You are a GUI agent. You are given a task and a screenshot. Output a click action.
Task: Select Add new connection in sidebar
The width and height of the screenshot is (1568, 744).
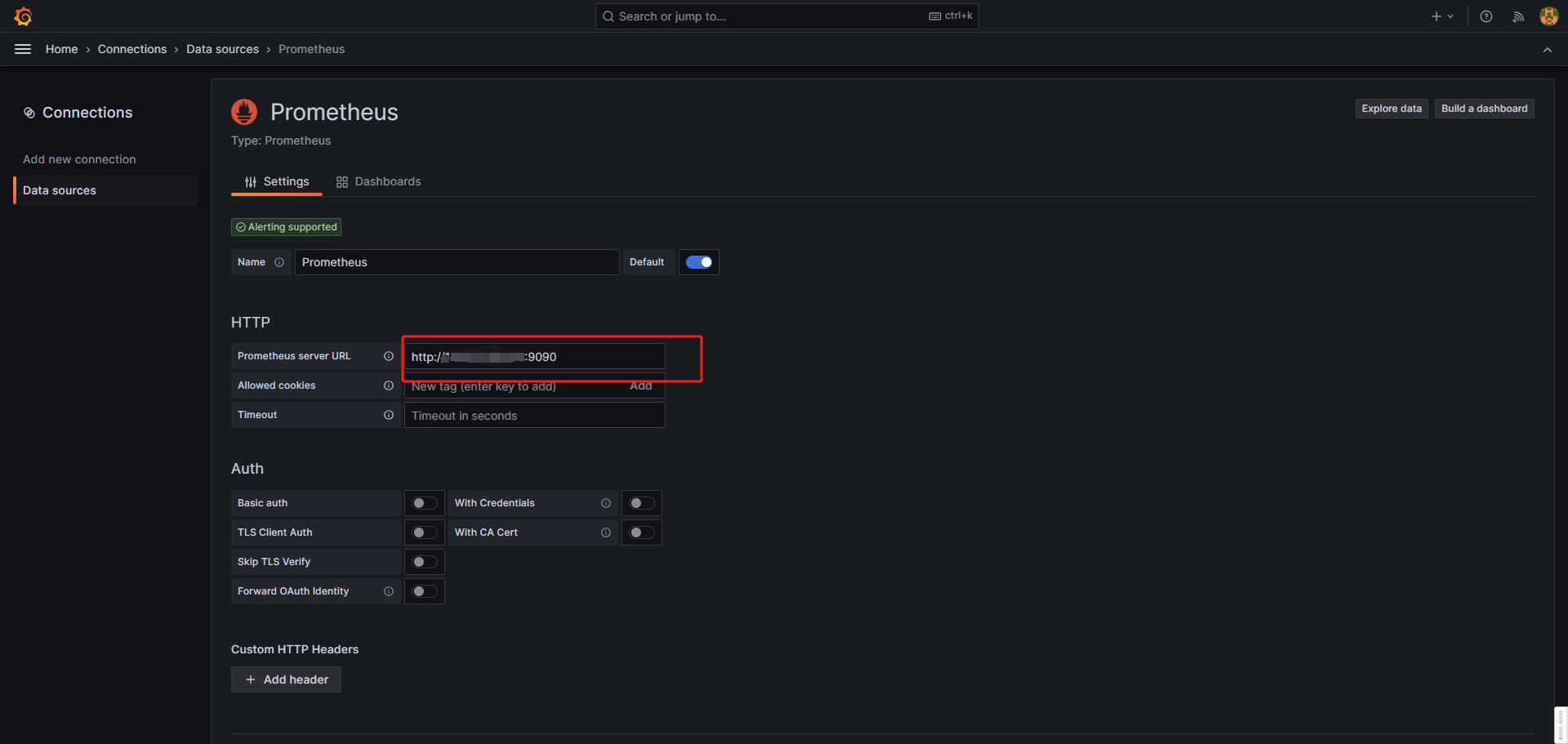pos(79,159)
